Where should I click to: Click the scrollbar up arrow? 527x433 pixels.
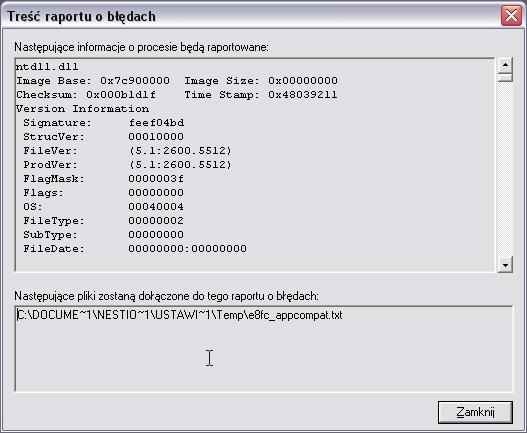pyautogui.click(x=505, y=65)
